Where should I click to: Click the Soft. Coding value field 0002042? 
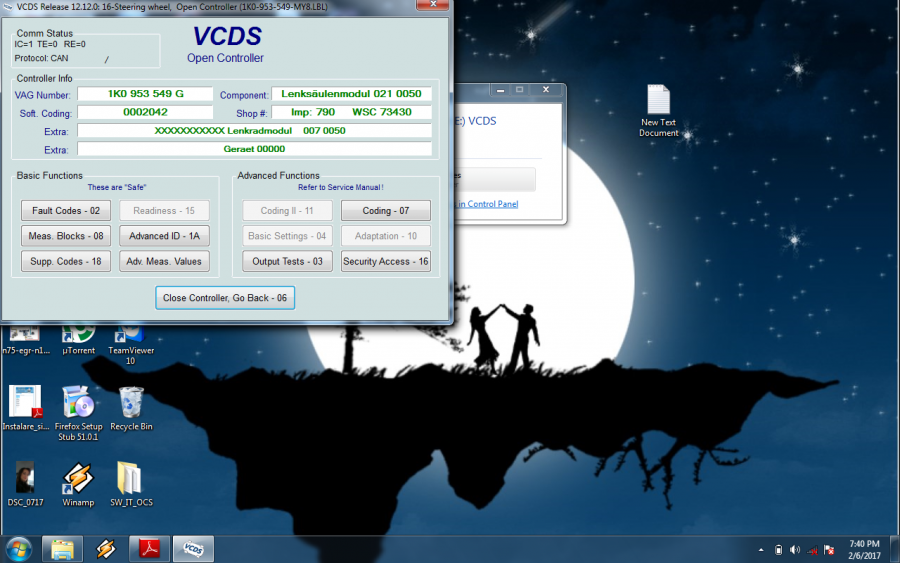145,112
